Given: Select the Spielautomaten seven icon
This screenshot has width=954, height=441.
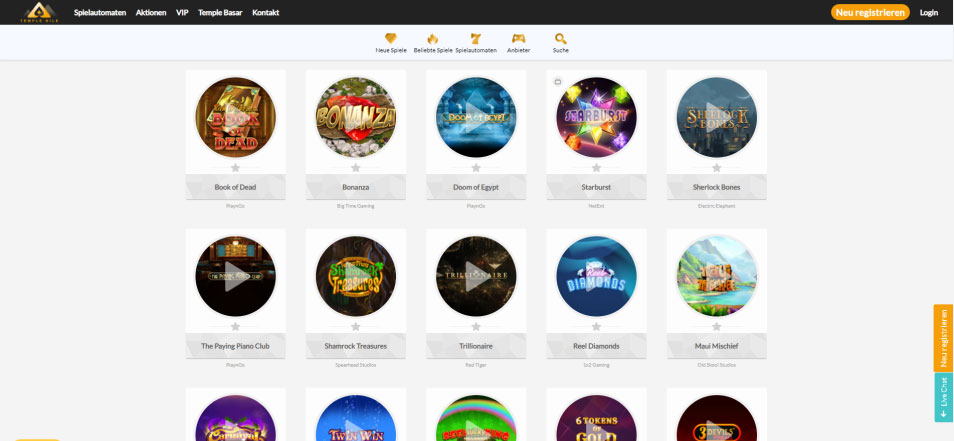Looking at the screenshot, I should [x=476, y=38].
